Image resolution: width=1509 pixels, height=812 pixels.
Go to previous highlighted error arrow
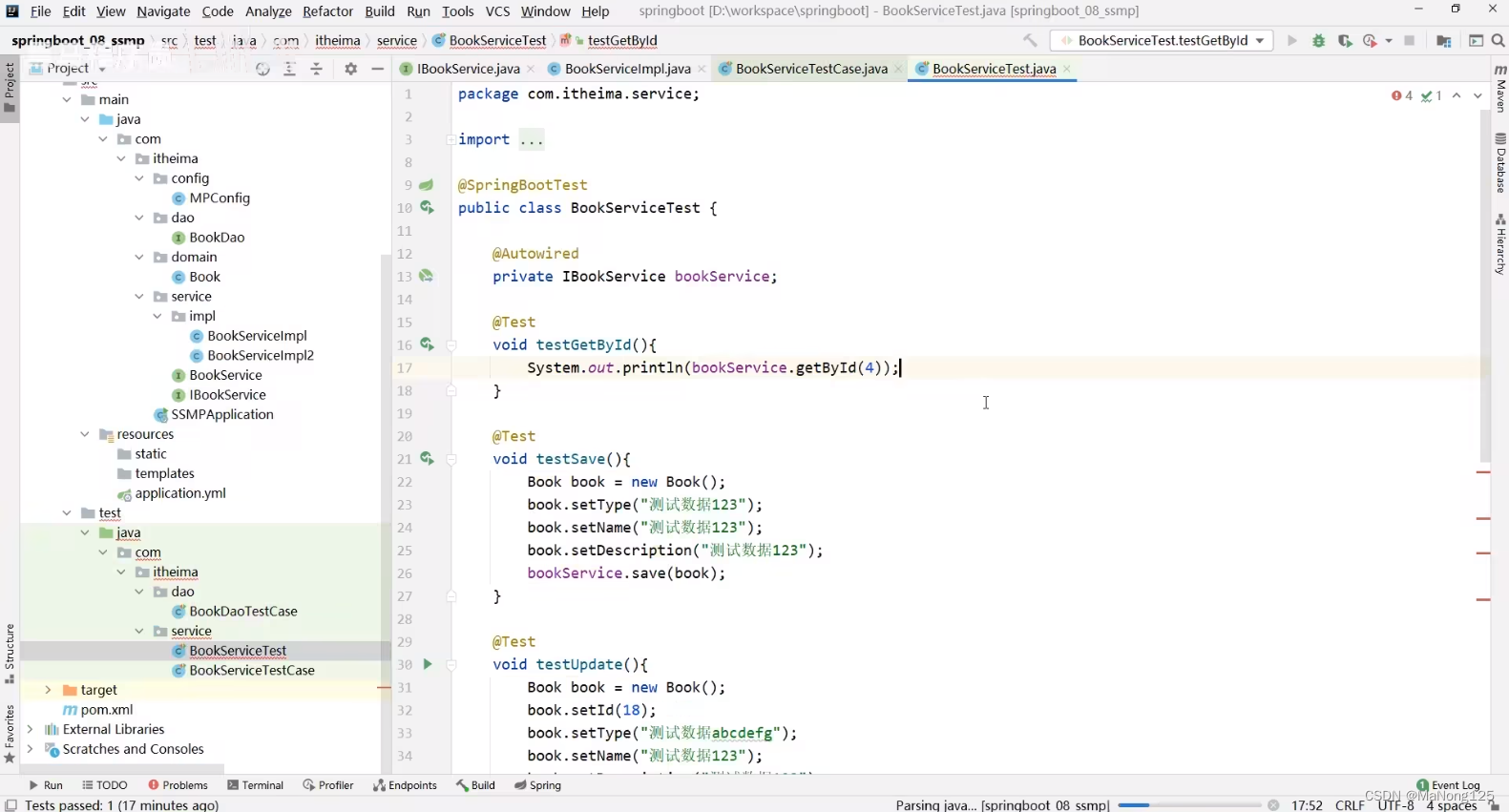tap(1457, 95)
